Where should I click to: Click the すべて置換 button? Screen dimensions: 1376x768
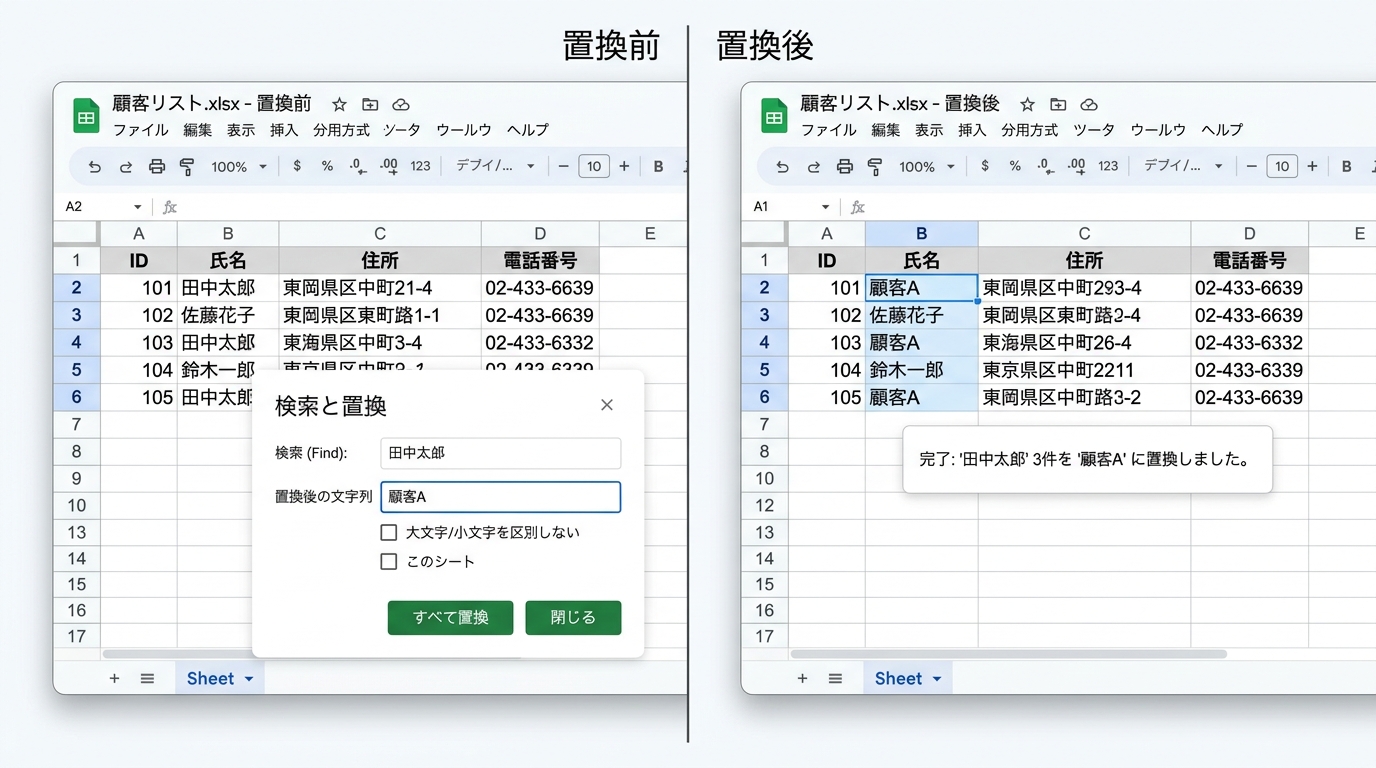coord(450,618)
